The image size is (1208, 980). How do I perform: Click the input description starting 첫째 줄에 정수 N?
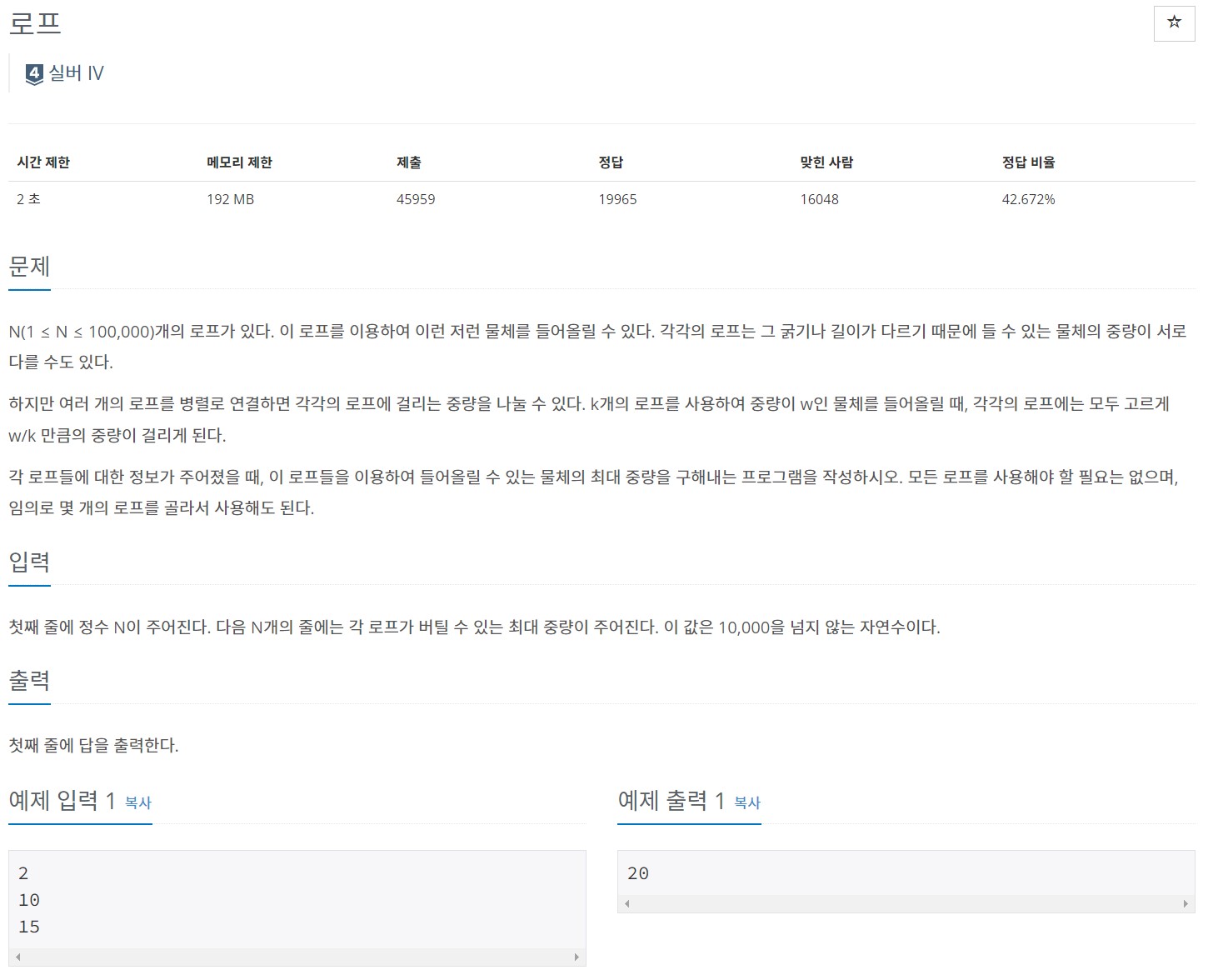[474, 627]
